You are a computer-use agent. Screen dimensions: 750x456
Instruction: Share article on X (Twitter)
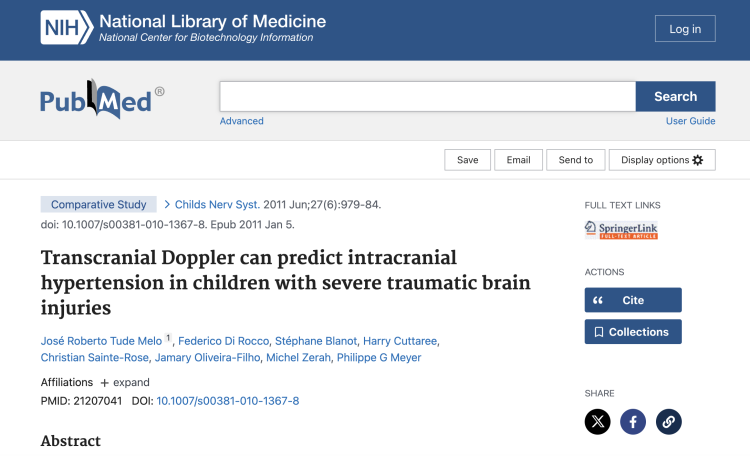[x=597, y=422]
